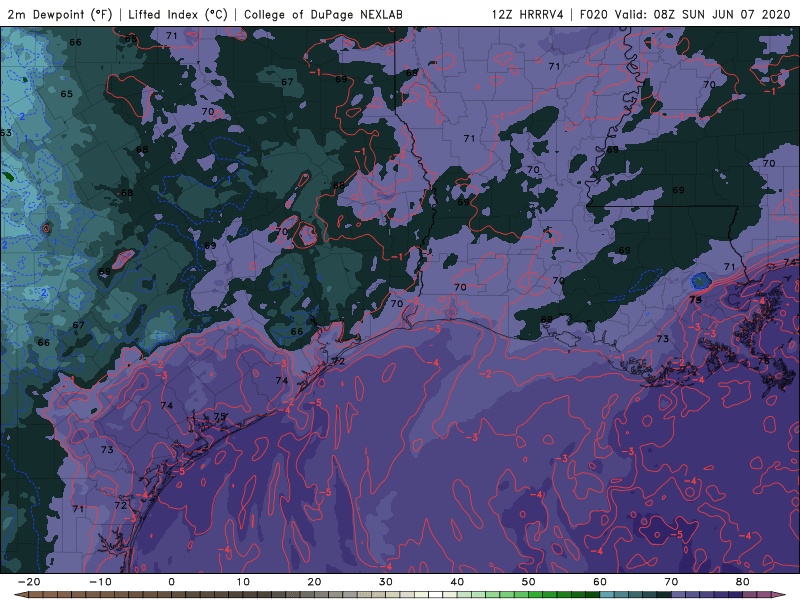Click the "0" label on the color scale

[x=171, y=582]
